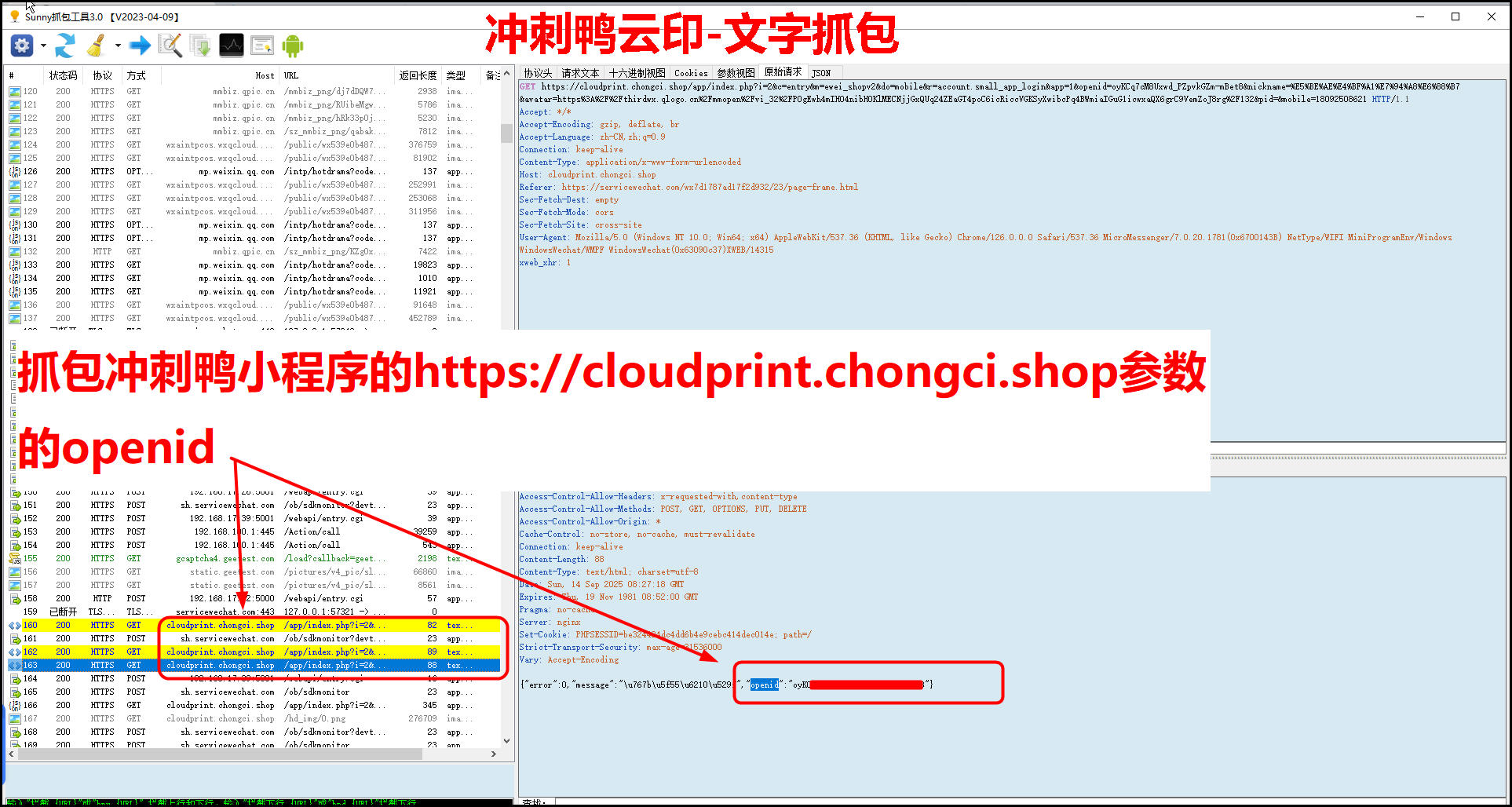Open the blue gear settings icon
Screen dimensions: 1512x807
point(22,46)
